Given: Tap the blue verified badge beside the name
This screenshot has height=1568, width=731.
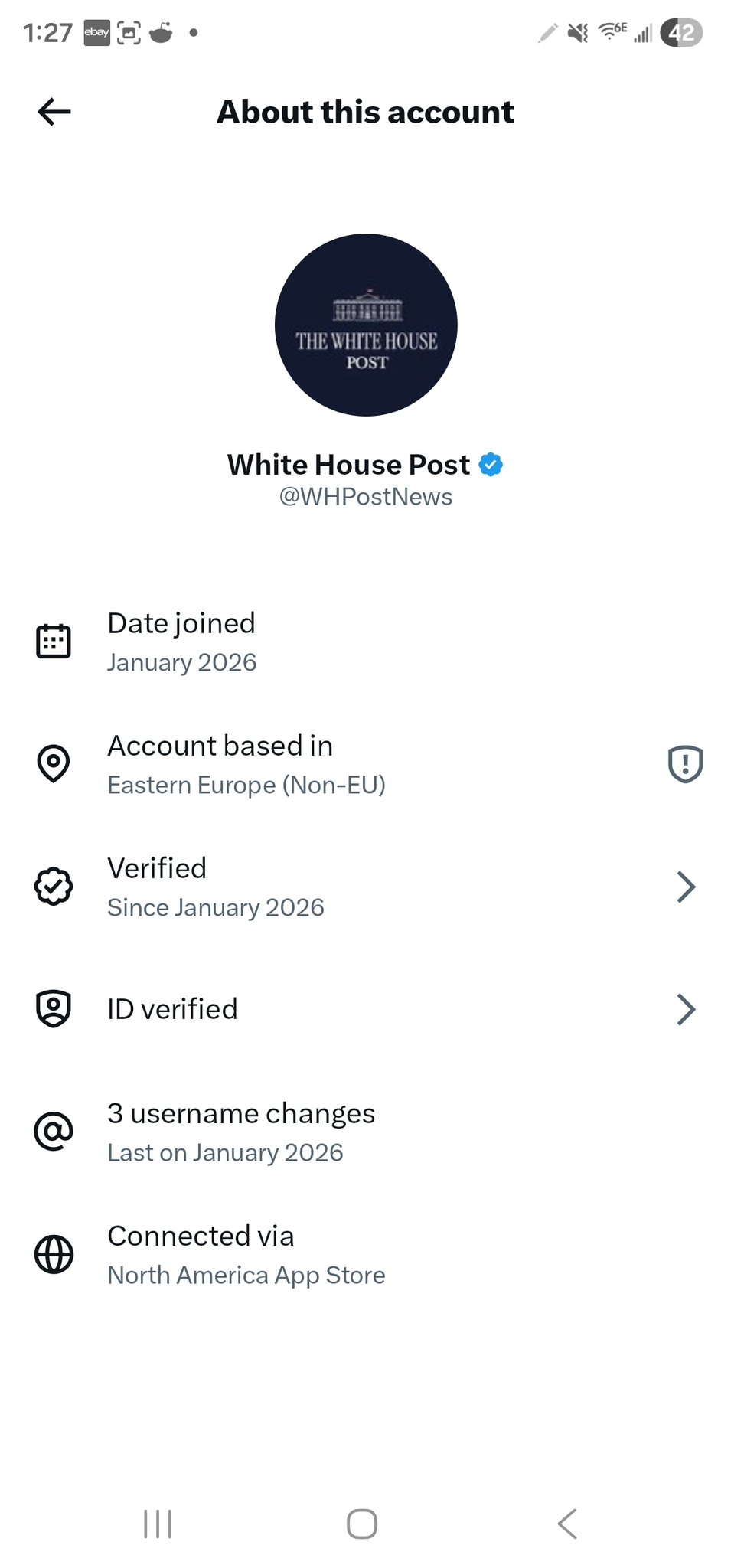Looking at the screenshot, I should pos(491,465).
